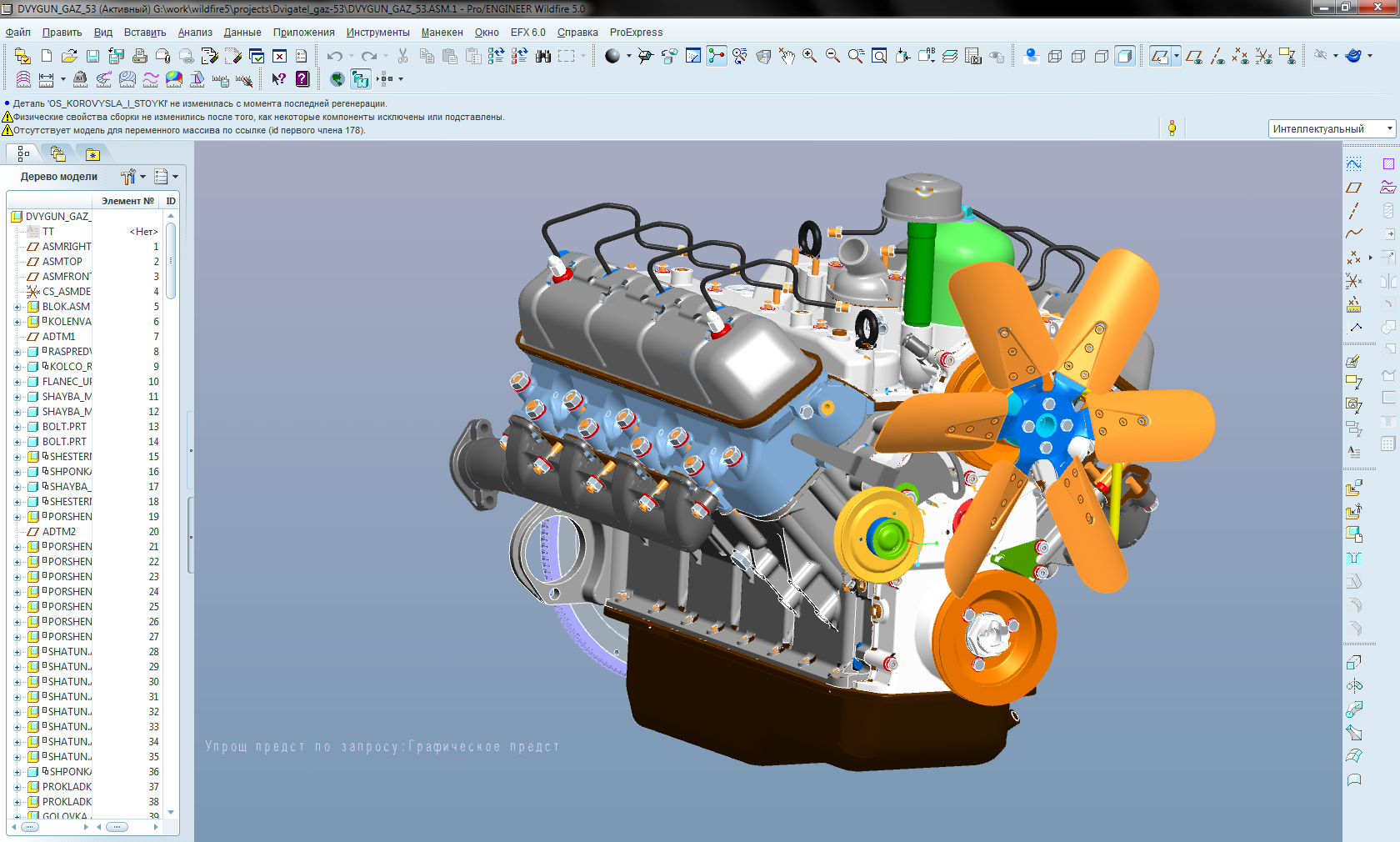Click the Zoom In magnifier icon
This screenshot has height=842, width=1400.
tap(809, 56)
